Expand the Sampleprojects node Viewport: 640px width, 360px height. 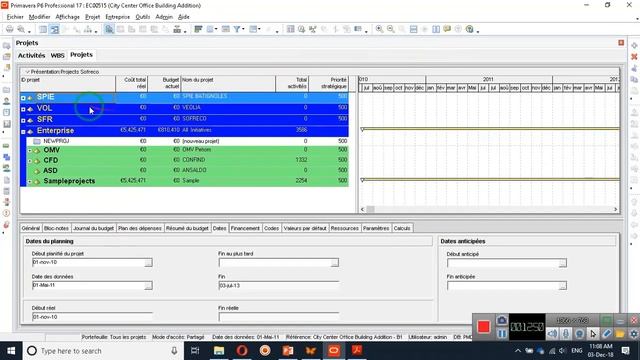[x=30, y=182]
